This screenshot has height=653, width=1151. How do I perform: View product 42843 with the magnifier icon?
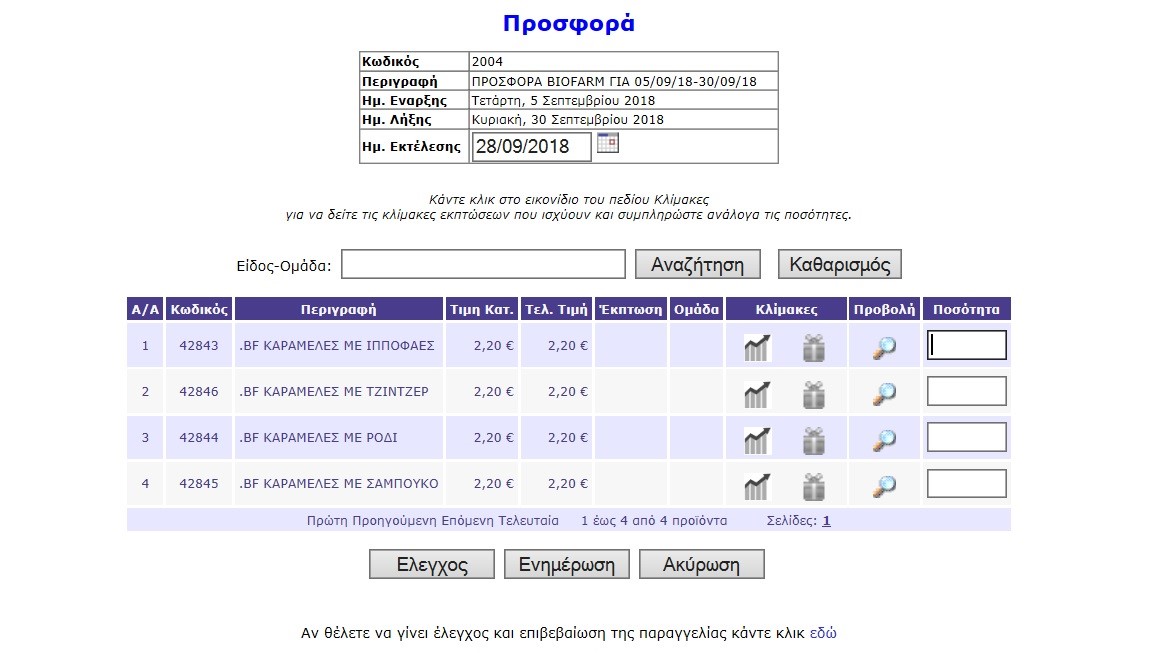pos(885,348)
